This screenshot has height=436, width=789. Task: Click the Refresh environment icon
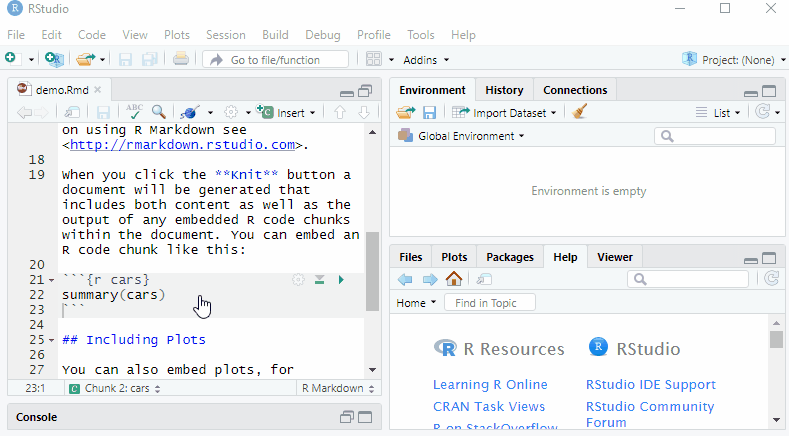762,112
